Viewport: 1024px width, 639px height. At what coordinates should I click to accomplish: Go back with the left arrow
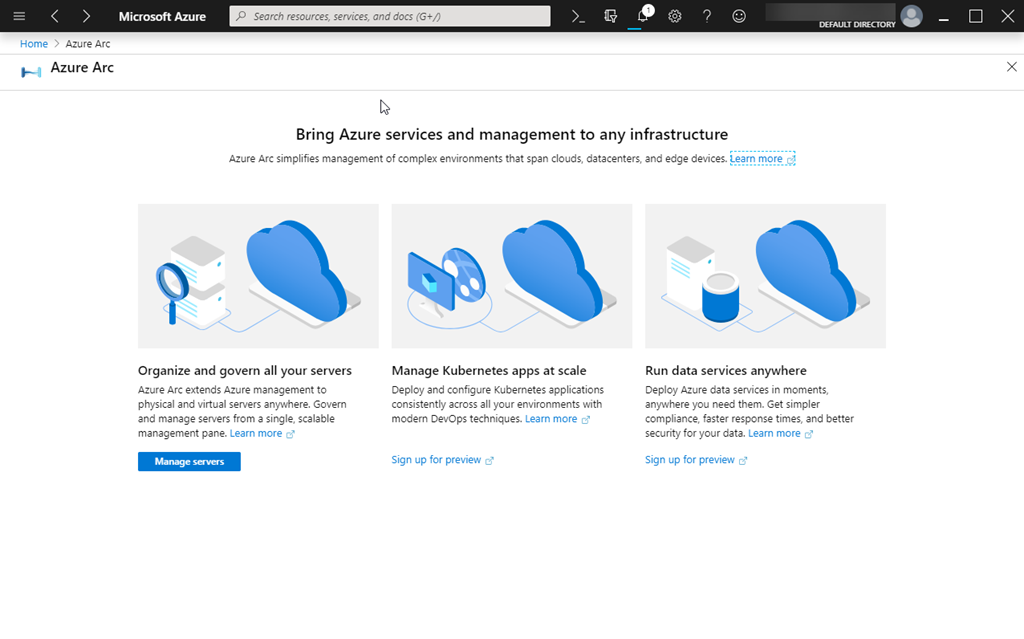pos(55,16)
